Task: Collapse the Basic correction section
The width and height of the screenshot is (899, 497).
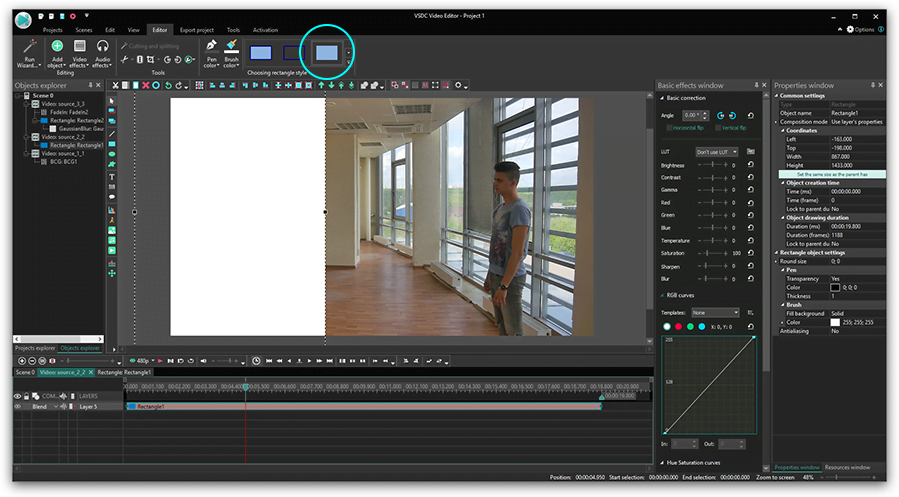Action: 663,98
